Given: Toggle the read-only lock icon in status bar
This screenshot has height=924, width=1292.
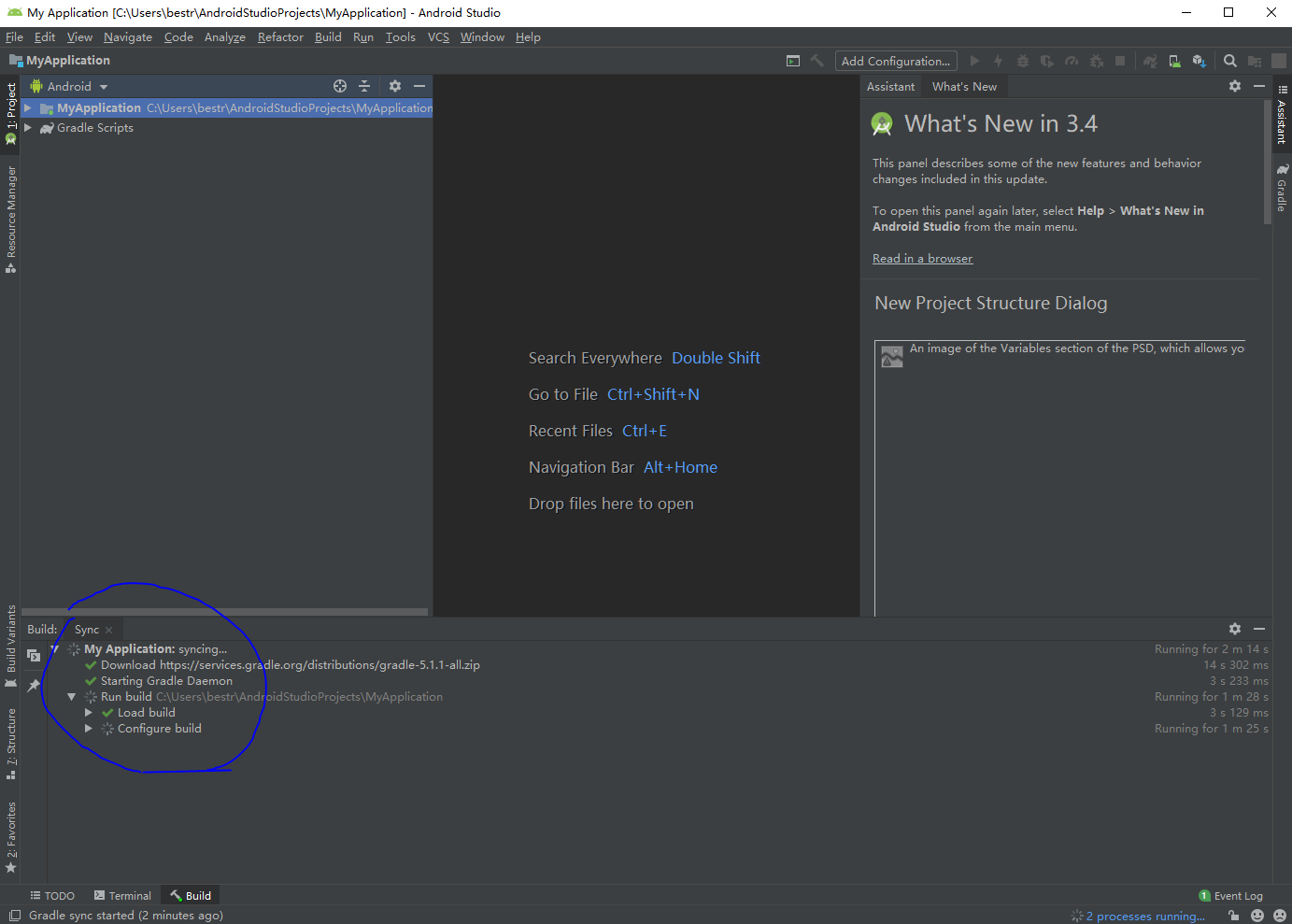Looking at the screenshot, I should pos(1234,916).
